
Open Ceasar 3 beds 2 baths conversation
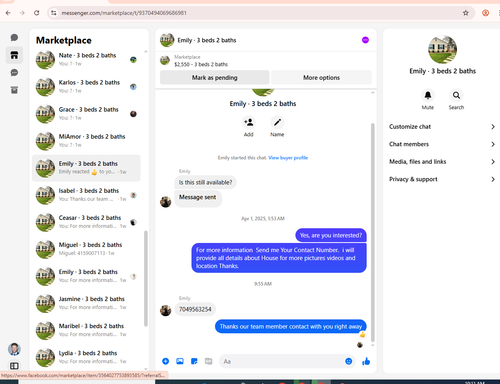pyautogui.click(x=87, y=222)
